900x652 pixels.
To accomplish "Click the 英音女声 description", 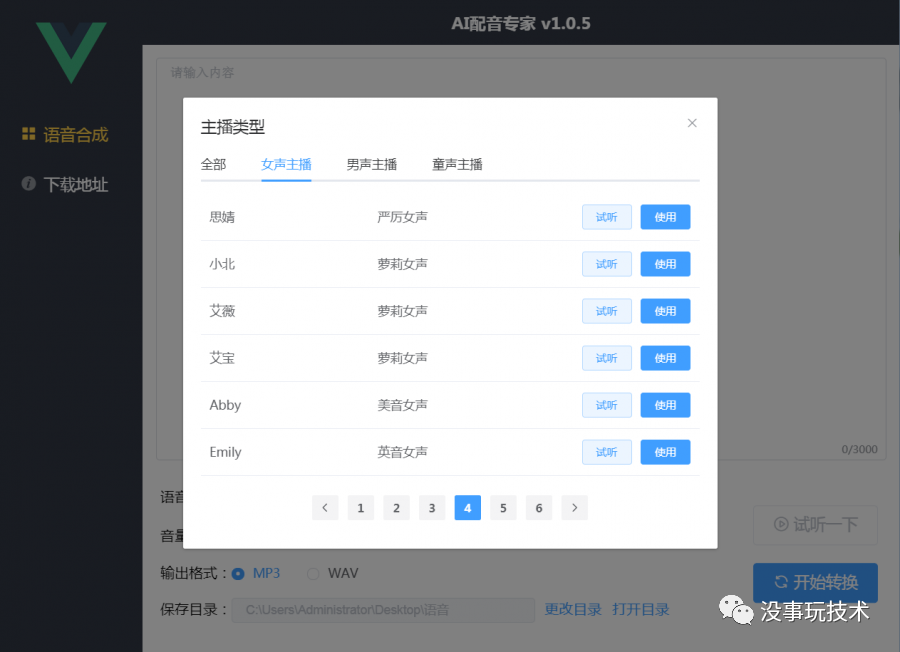I will point(402,452).
